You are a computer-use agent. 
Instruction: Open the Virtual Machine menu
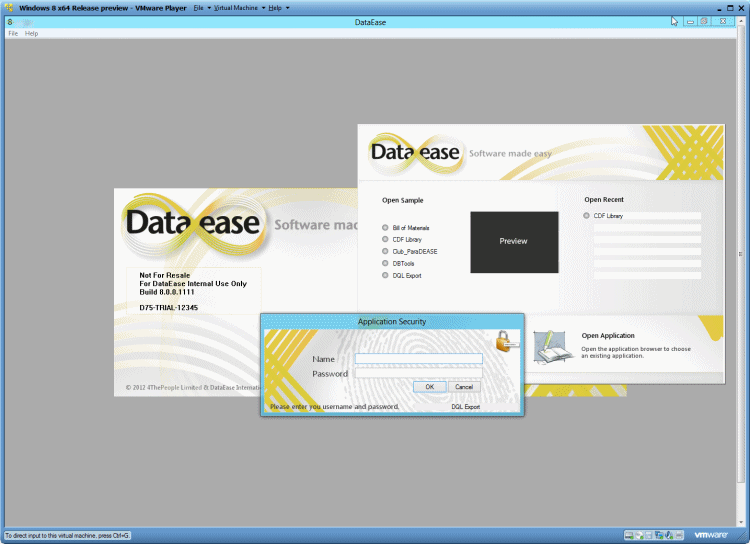[236, 8]
